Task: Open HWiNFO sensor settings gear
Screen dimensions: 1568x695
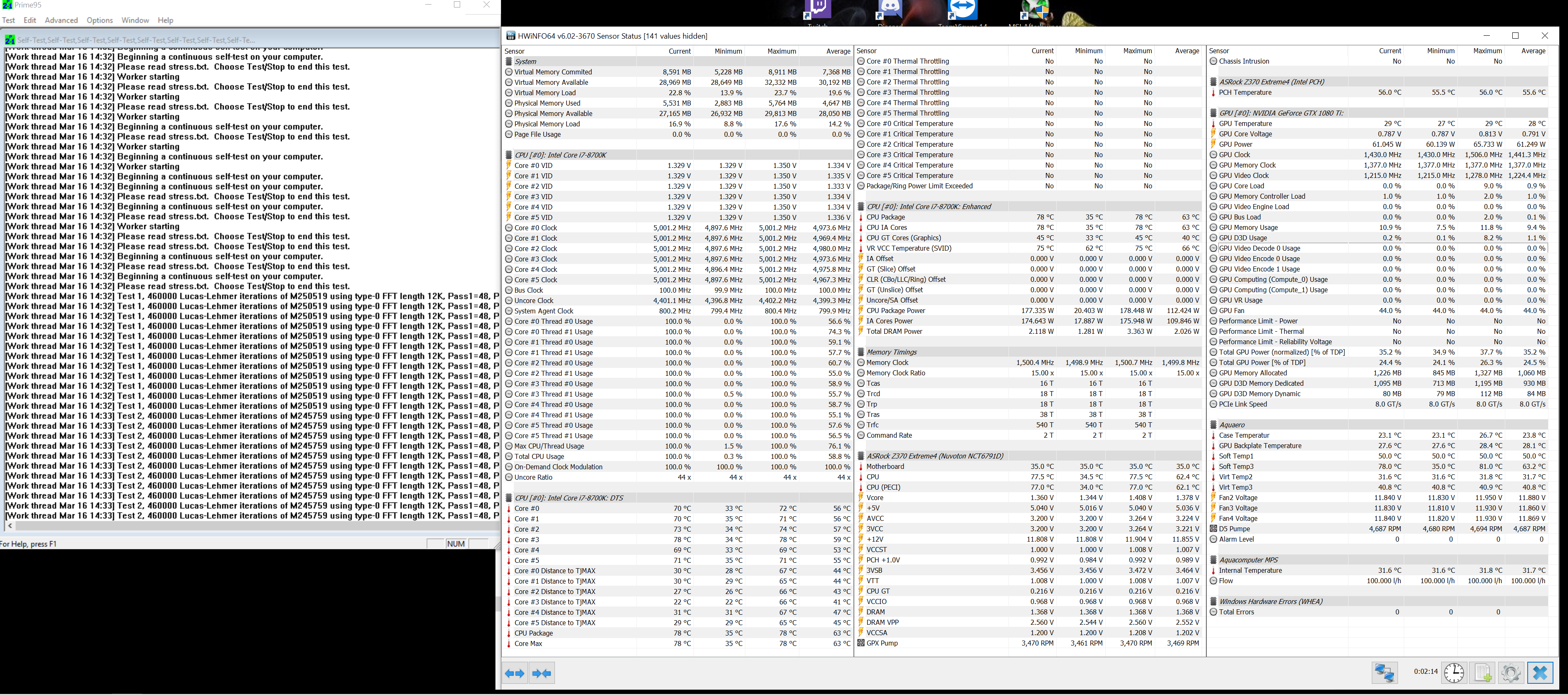Action: pyautogui.click(x=1511, y=673)
